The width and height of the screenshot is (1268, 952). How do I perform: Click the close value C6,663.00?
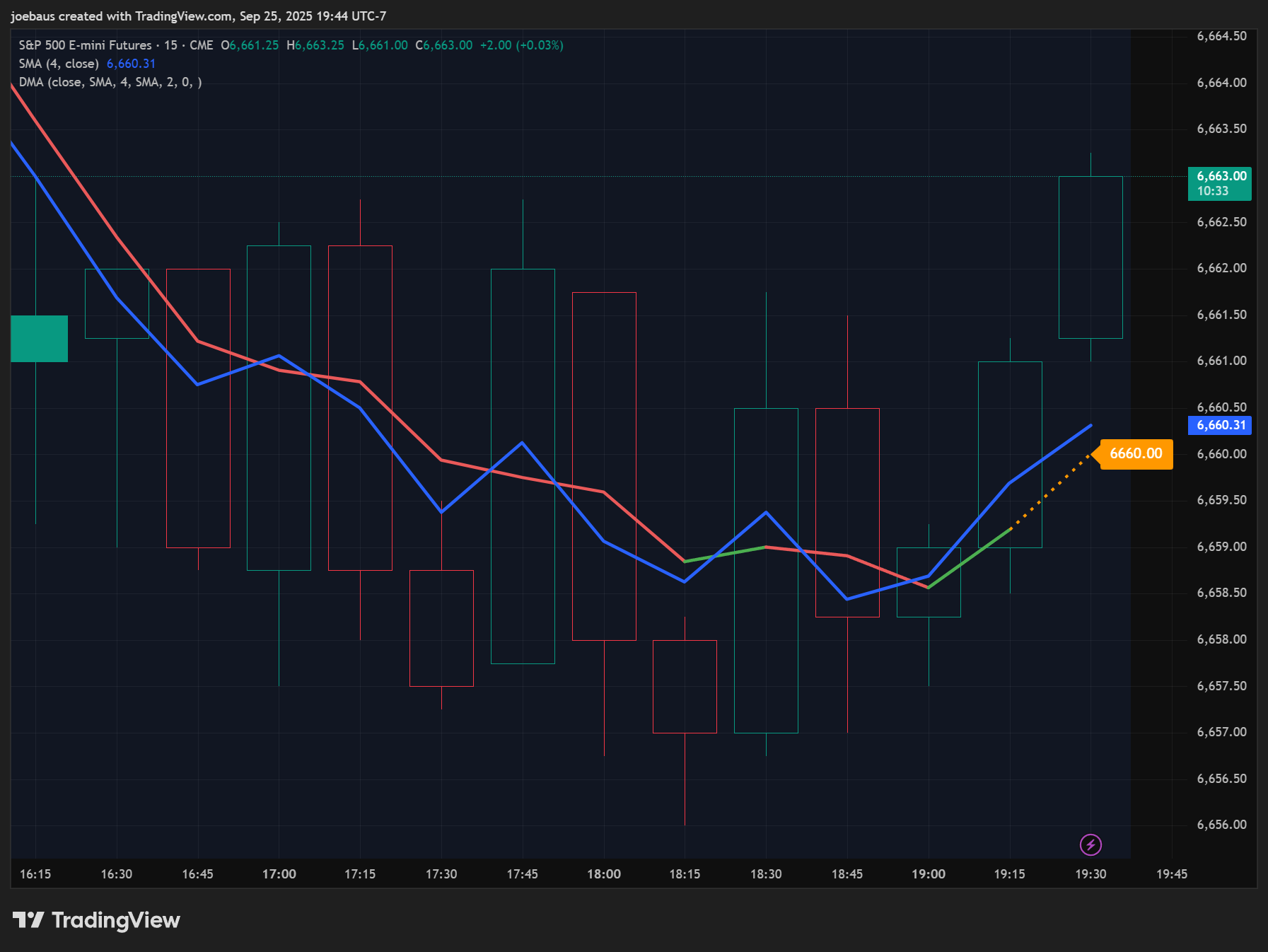click(444, 45)
